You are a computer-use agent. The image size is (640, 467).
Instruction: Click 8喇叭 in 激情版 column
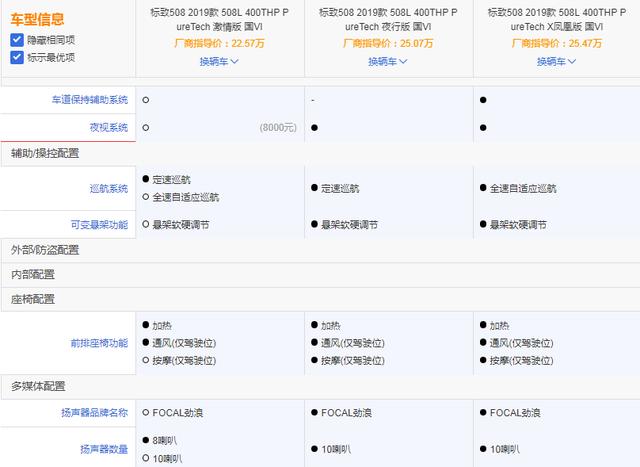(x=164, y=440)
